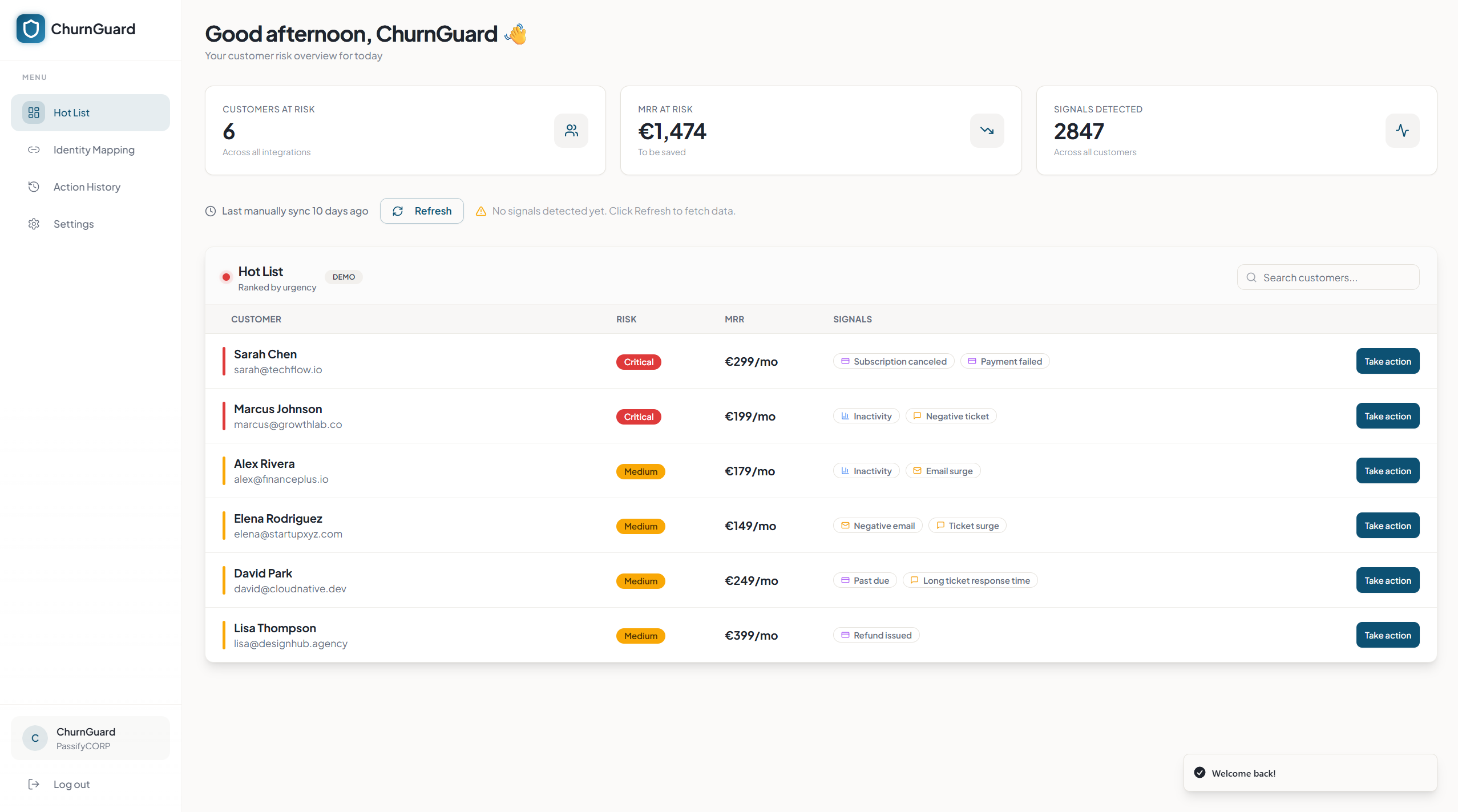This screenshot has width=1458, height=812.
Task: Click the Settings gear icon in sidebar
Action: tap(34, 224)
